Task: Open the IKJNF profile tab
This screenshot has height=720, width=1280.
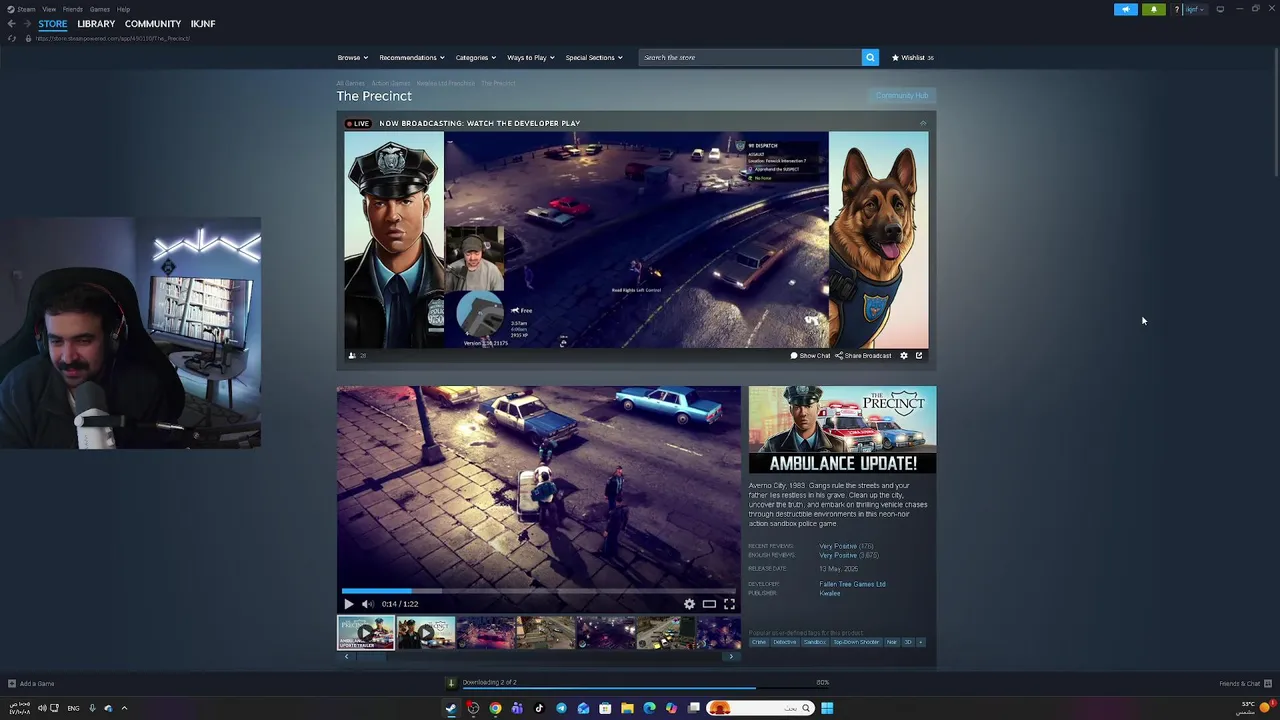Action: (x=203, y=23)
